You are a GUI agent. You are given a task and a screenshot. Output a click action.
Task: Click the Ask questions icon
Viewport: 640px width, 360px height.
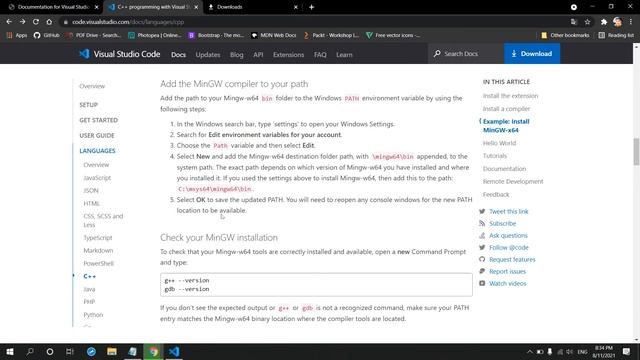(x=482, y=235)
